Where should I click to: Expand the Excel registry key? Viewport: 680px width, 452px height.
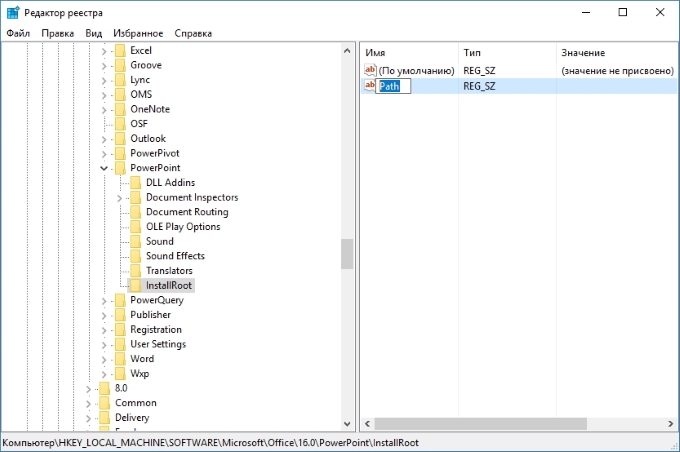click(x=104, y=51)
